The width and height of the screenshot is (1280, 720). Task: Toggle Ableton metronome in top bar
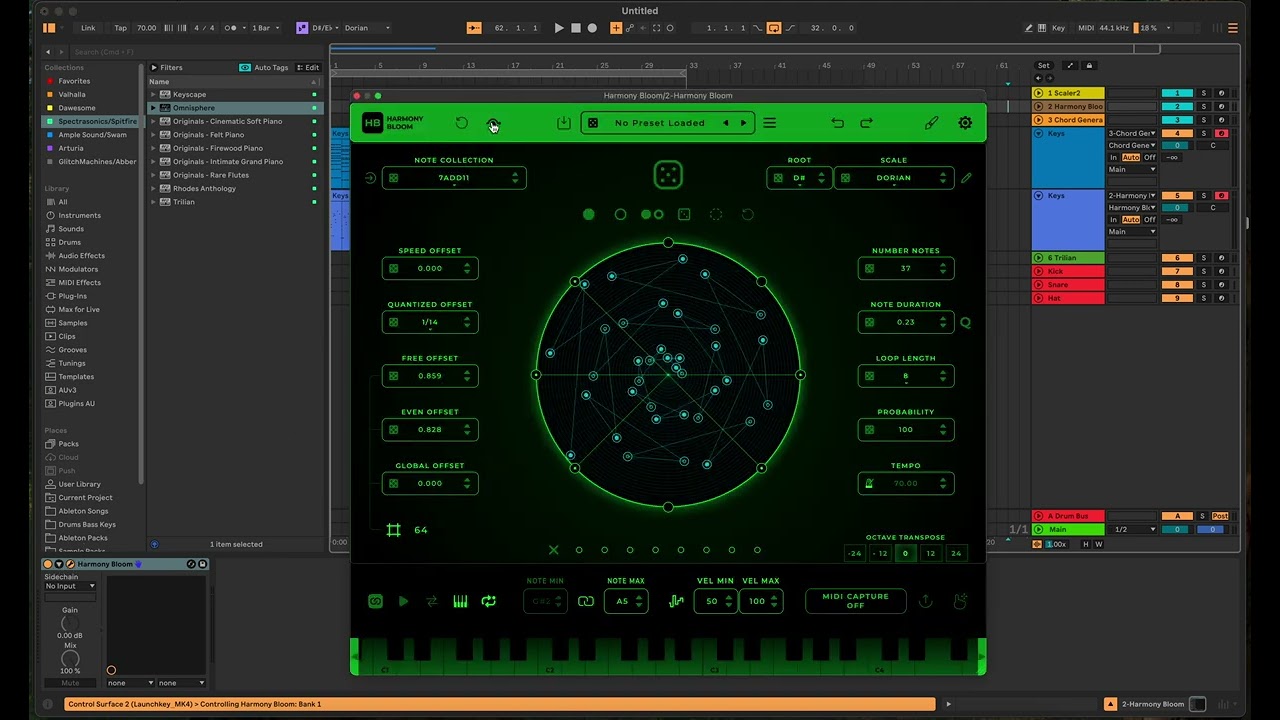pos(233,28)
